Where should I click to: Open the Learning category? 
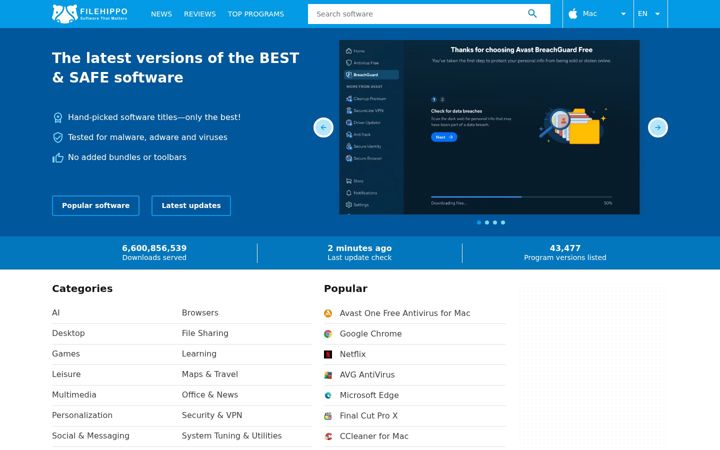point(199,354)
